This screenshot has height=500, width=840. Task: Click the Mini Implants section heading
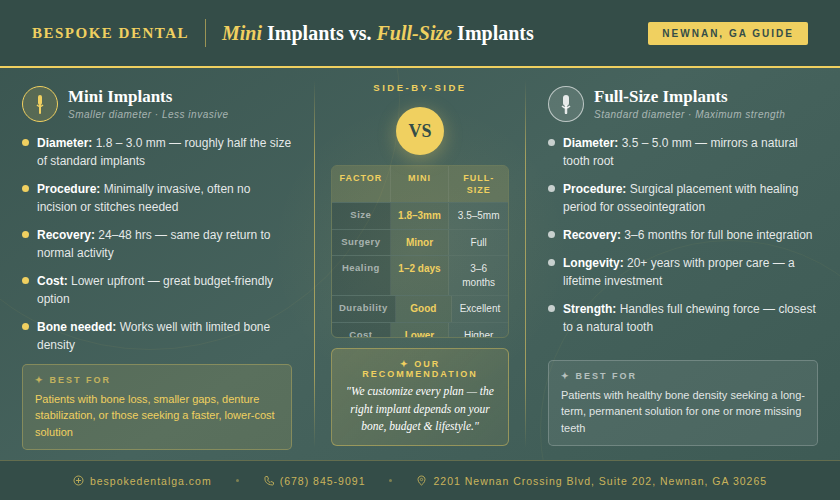click(120, 97)
